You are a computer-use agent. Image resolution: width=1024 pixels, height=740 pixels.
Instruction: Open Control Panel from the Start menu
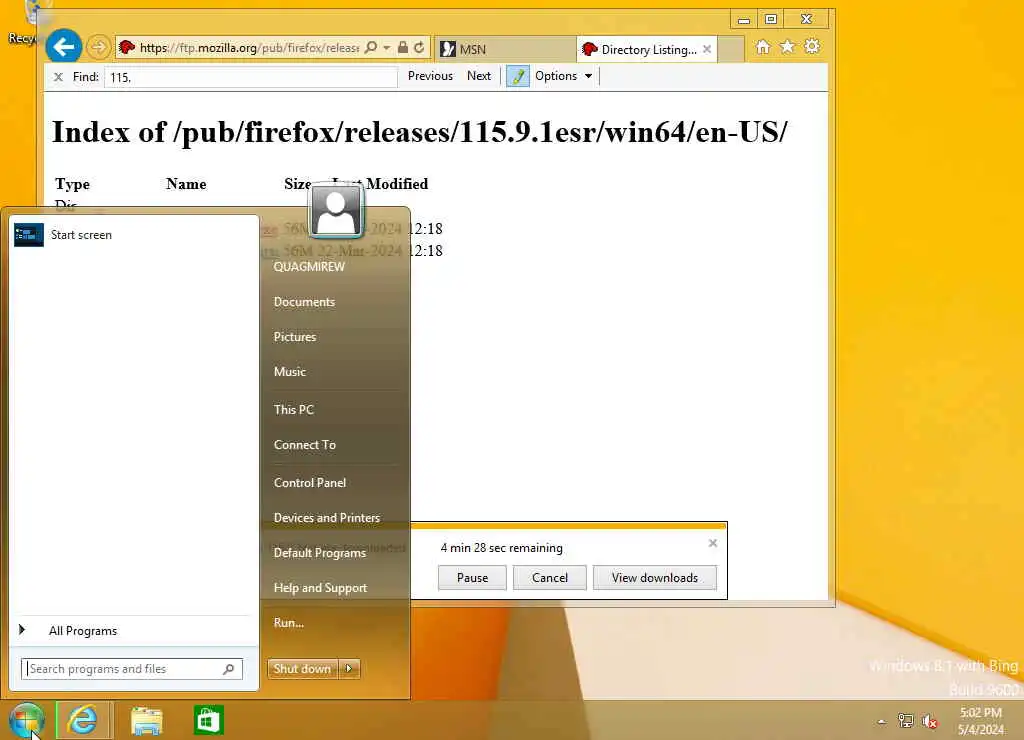310,483
